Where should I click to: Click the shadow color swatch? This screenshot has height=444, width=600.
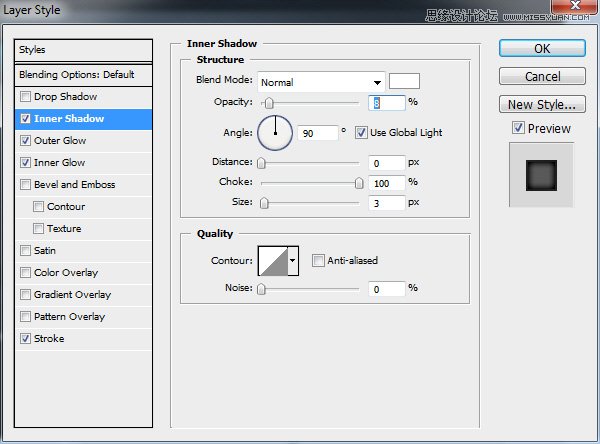[x=404, y=81]
